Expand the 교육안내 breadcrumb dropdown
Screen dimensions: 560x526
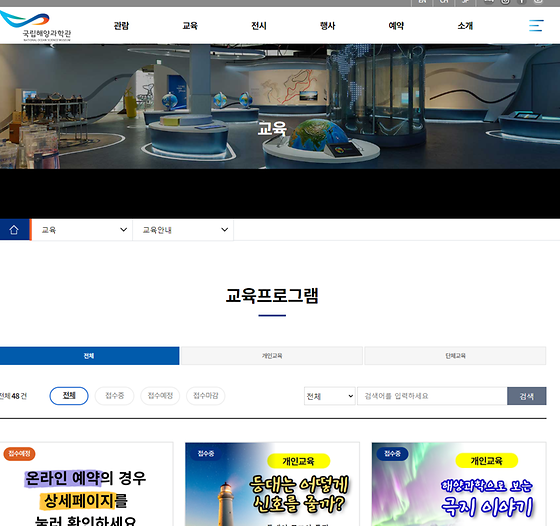point(183,230)
